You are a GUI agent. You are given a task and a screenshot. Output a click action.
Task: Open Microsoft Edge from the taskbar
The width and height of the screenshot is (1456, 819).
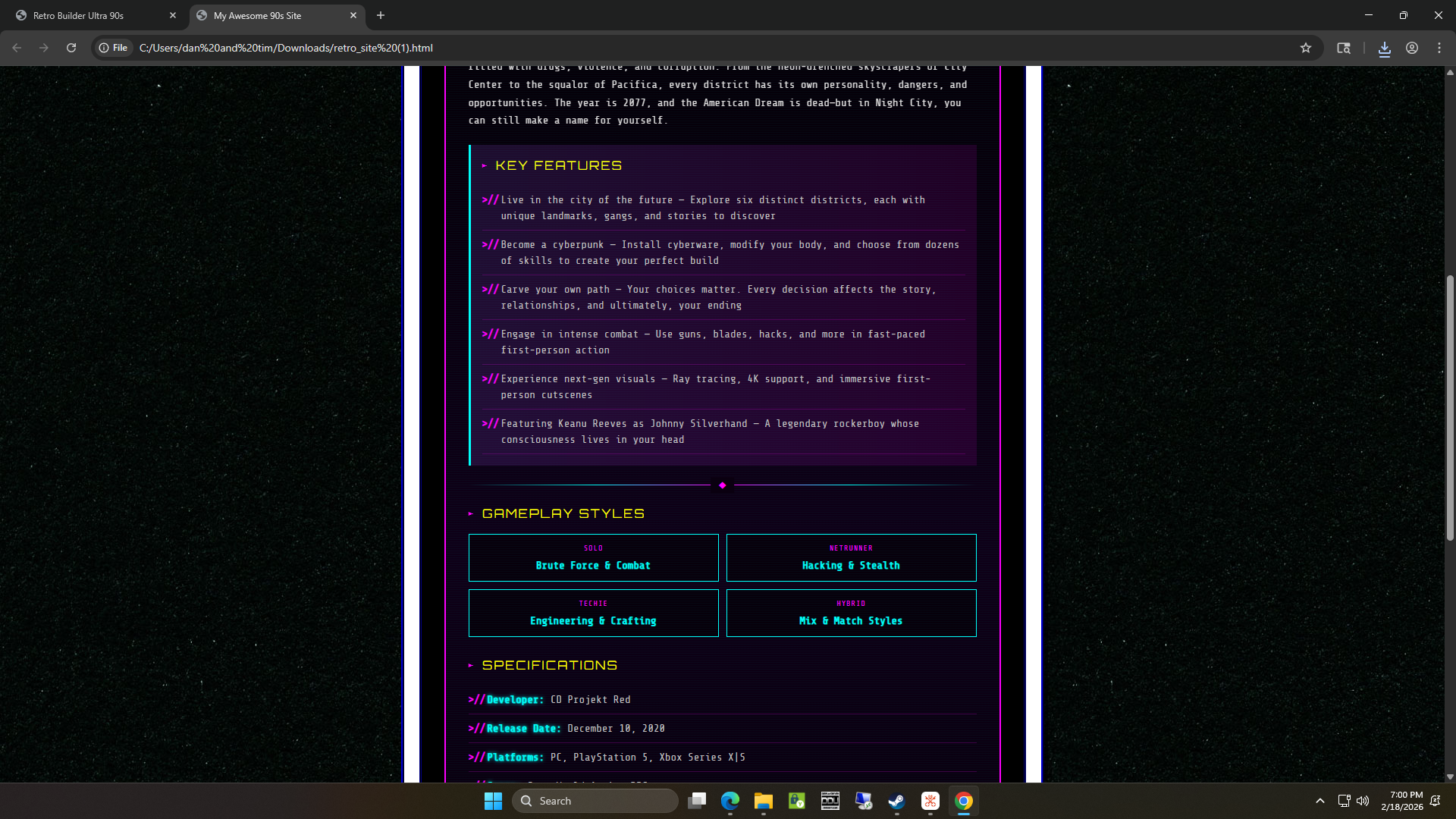tap(730, 801)
